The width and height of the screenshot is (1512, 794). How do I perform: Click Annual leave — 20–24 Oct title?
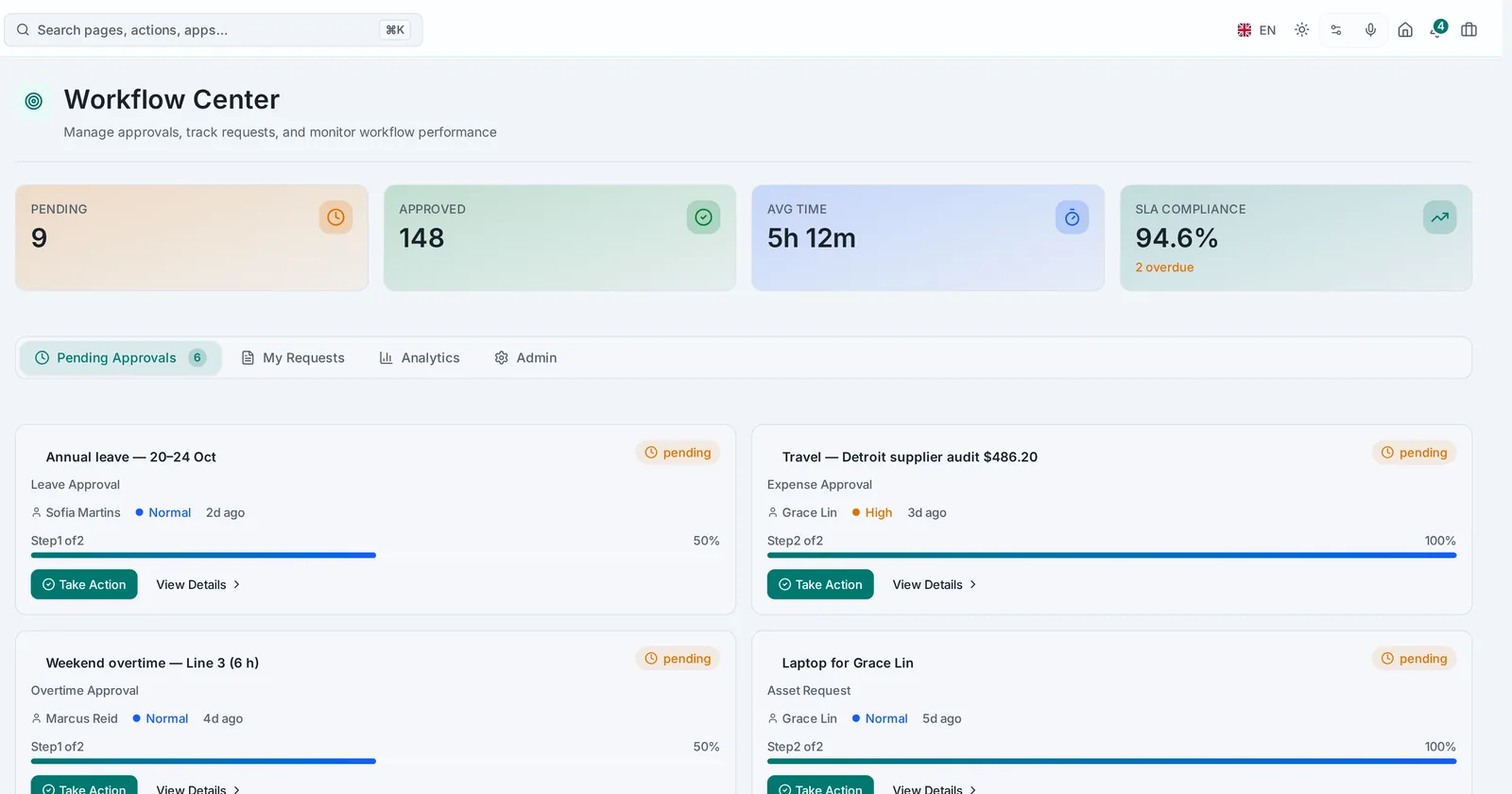coord(130,457)
